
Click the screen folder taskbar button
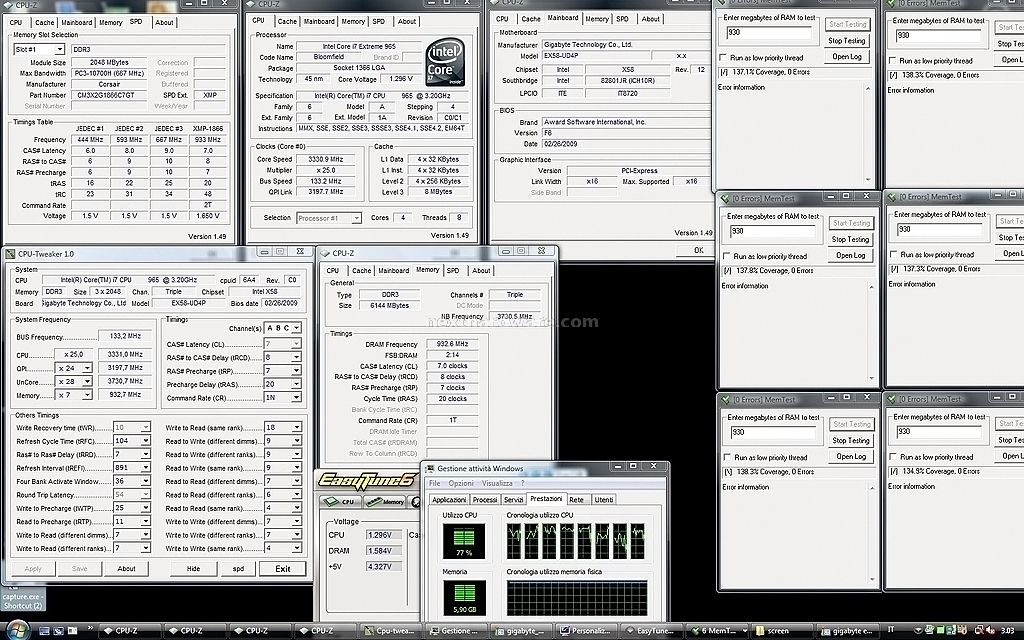click(x=780, y=631)
